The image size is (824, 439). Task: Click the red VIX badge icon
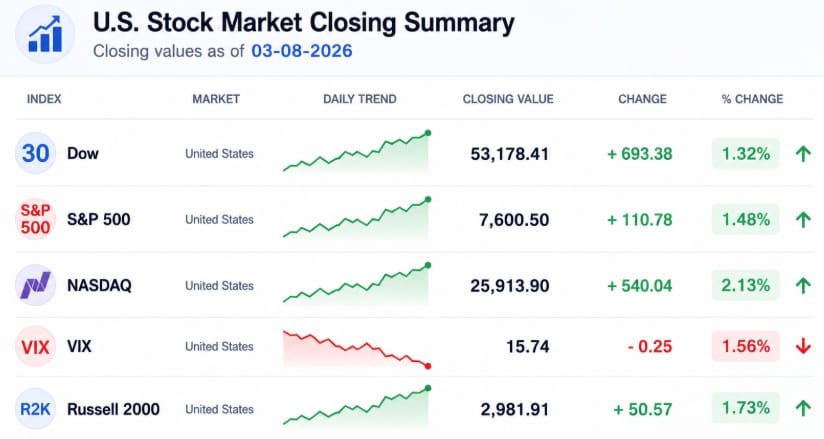(x=35, y=346)
